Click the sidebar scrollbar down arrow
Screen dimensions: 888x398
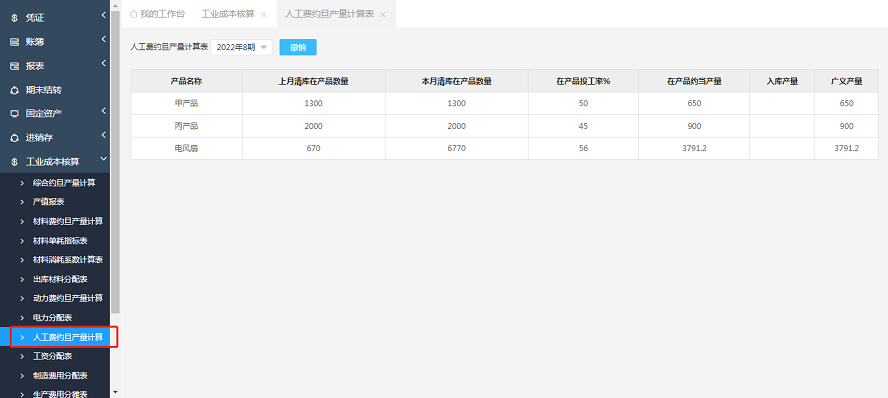click(116, 392)
